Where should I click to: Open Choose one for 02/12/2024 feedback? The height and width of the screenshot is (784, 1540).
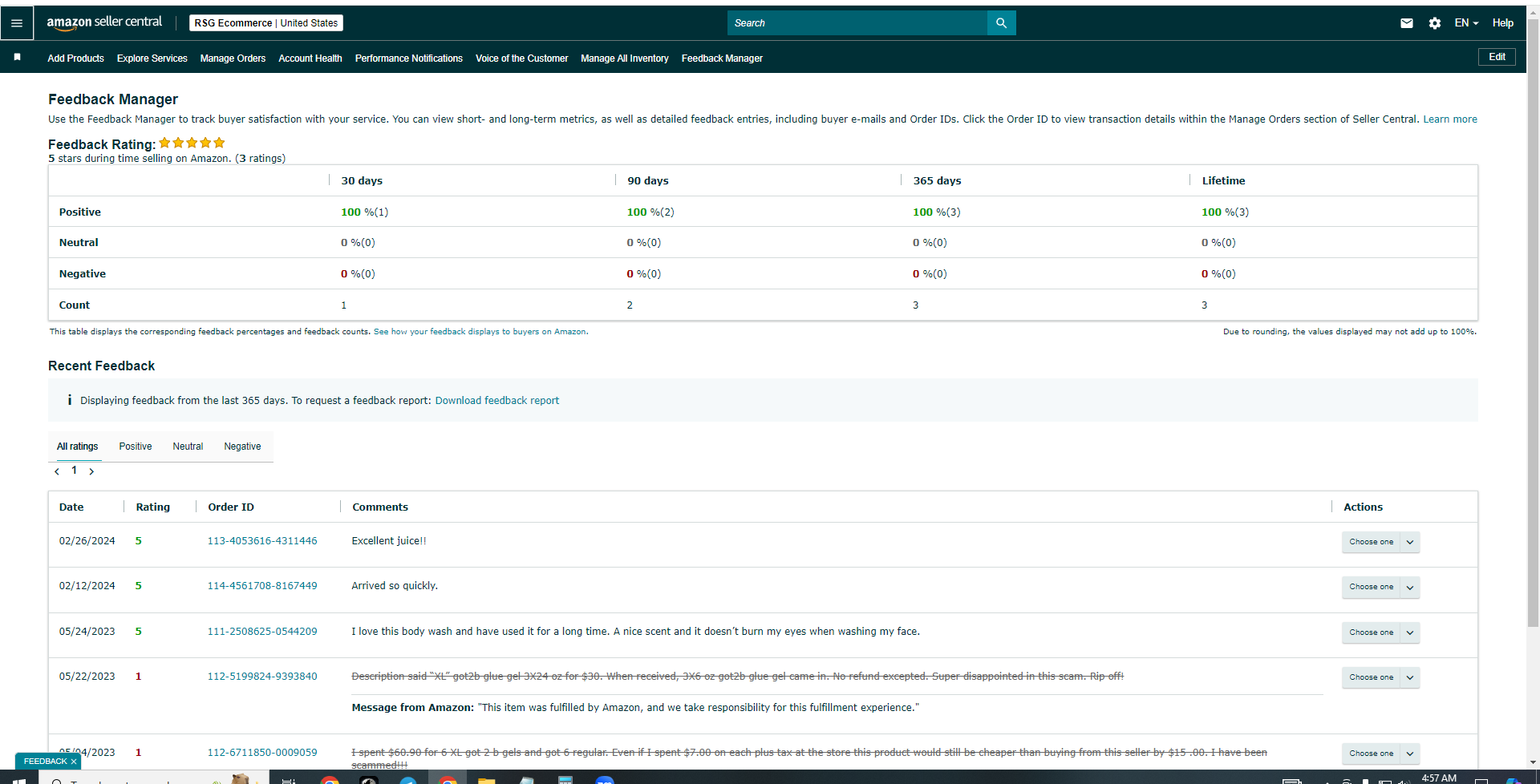tap(1380, 587)
